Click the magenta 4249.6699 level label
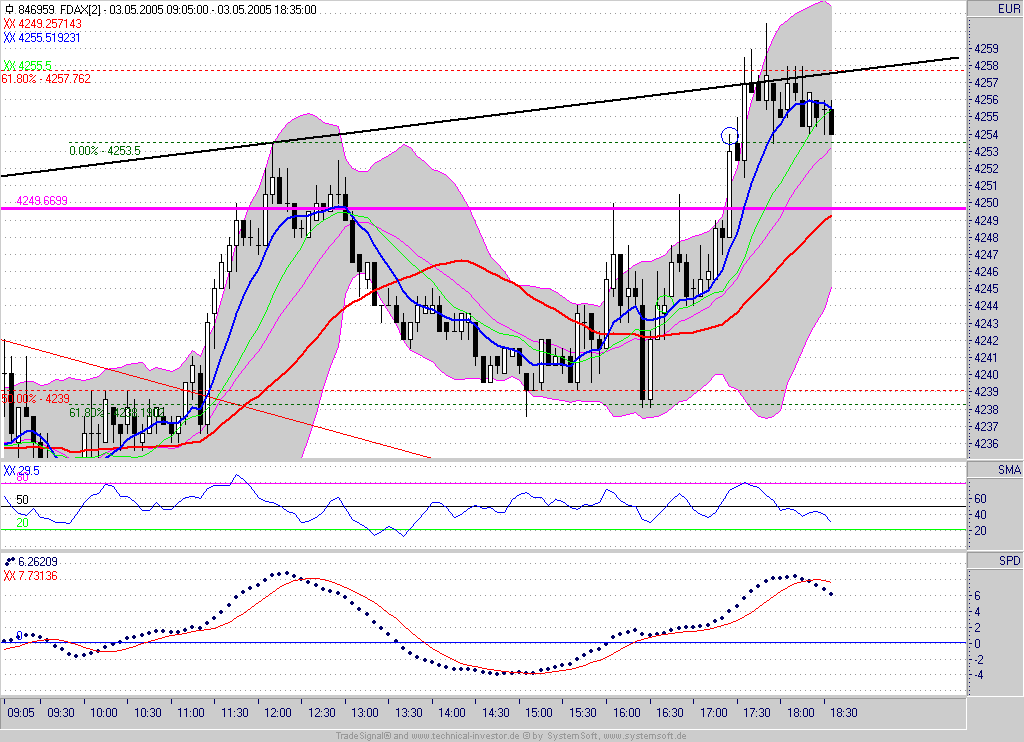Viewport: 1024px width, 742px height. pyautogui.click(x=42, y=201)
